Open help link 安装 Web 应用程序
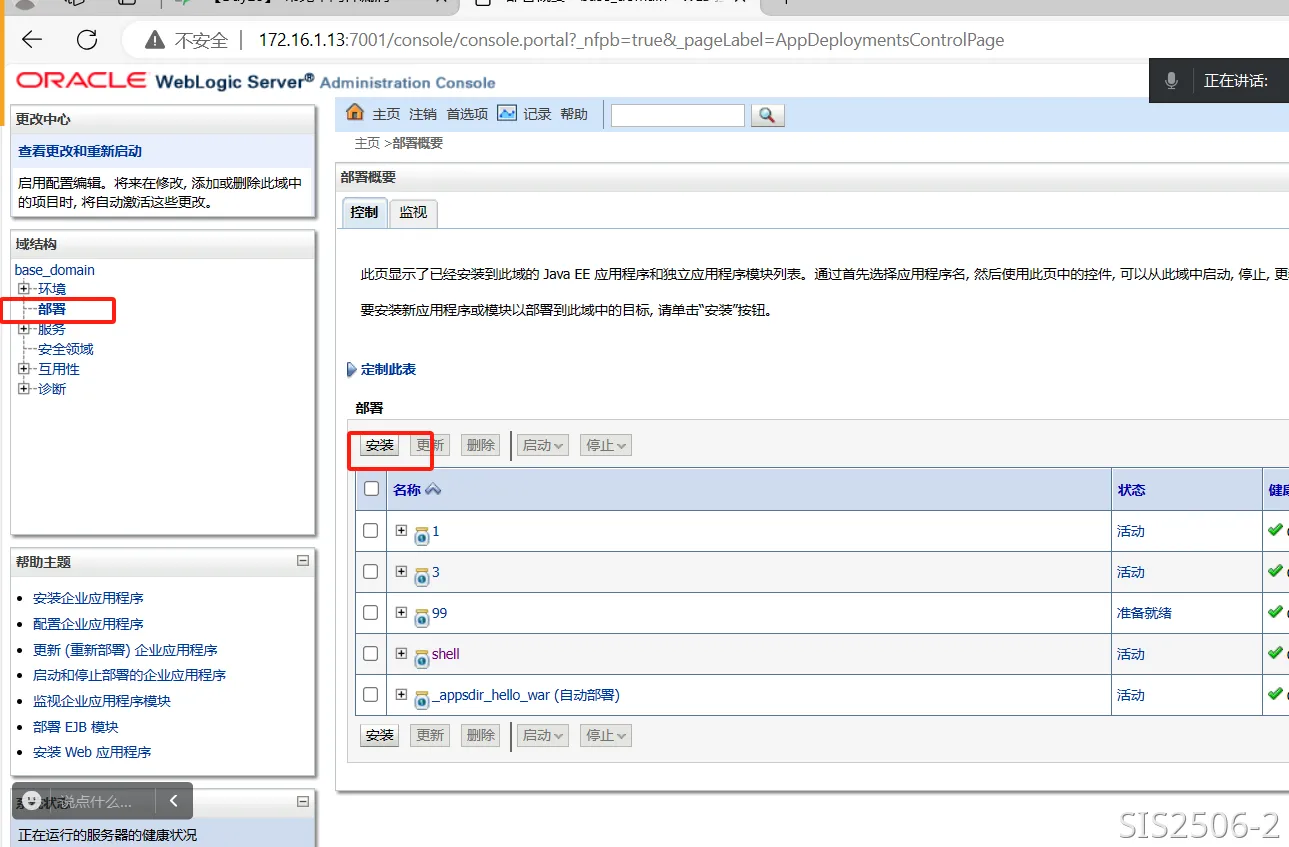Viewport: 1289px width, 847px height. (92, 752)
